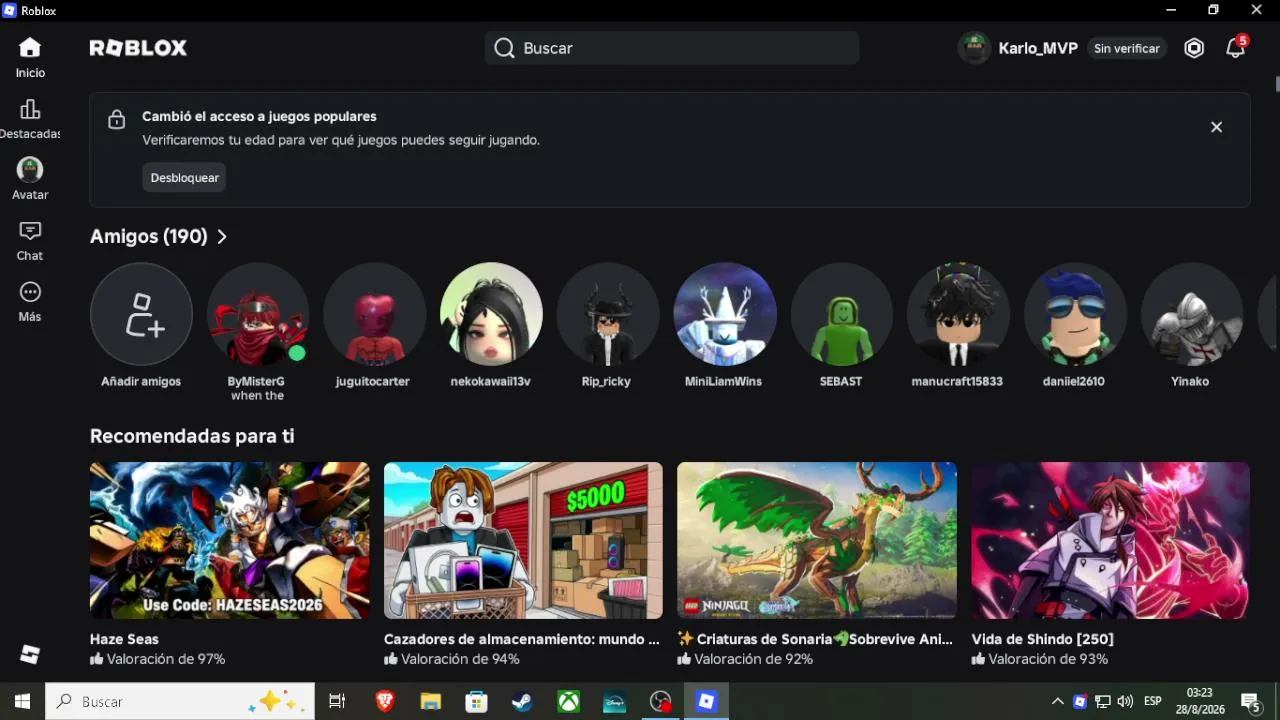
Task: Click the Roblox taskbar app button
Action: pos(707,702)
